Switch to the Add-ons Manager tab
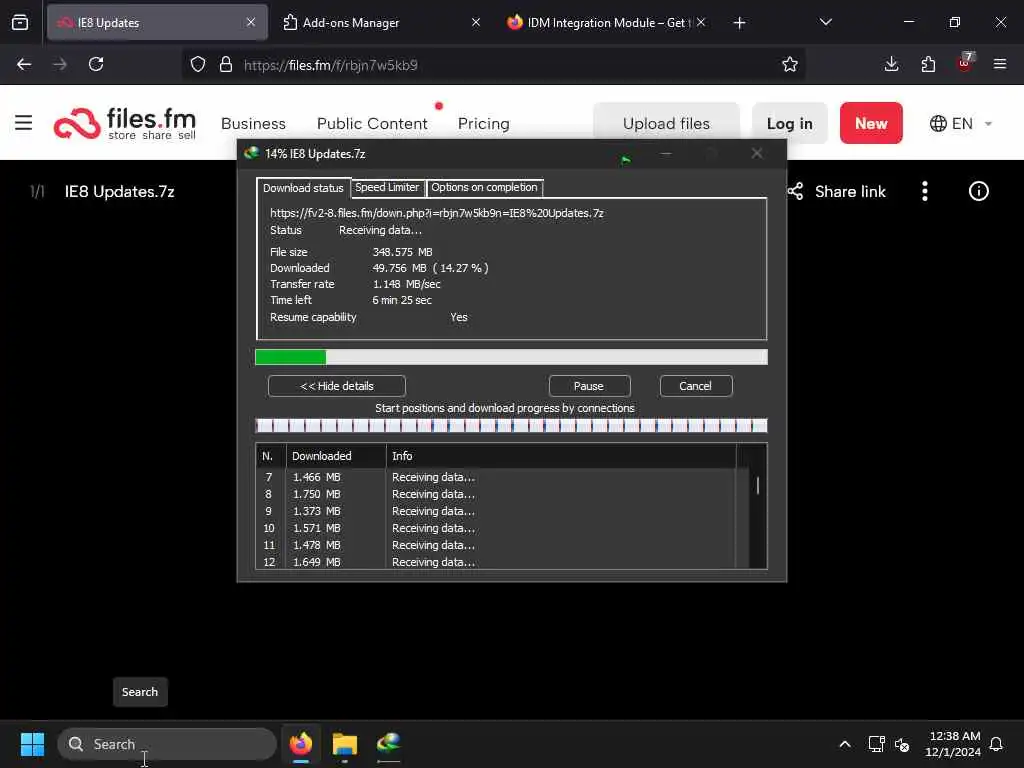 tap(382, 23)
